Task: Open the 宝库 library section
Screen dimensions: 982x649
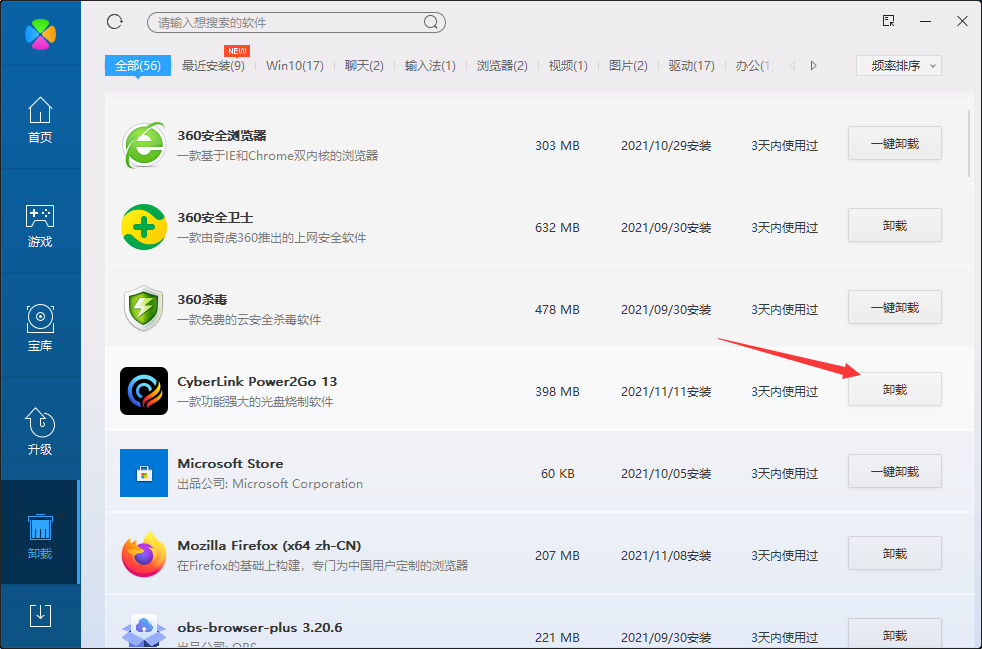Action: point(40,328)
